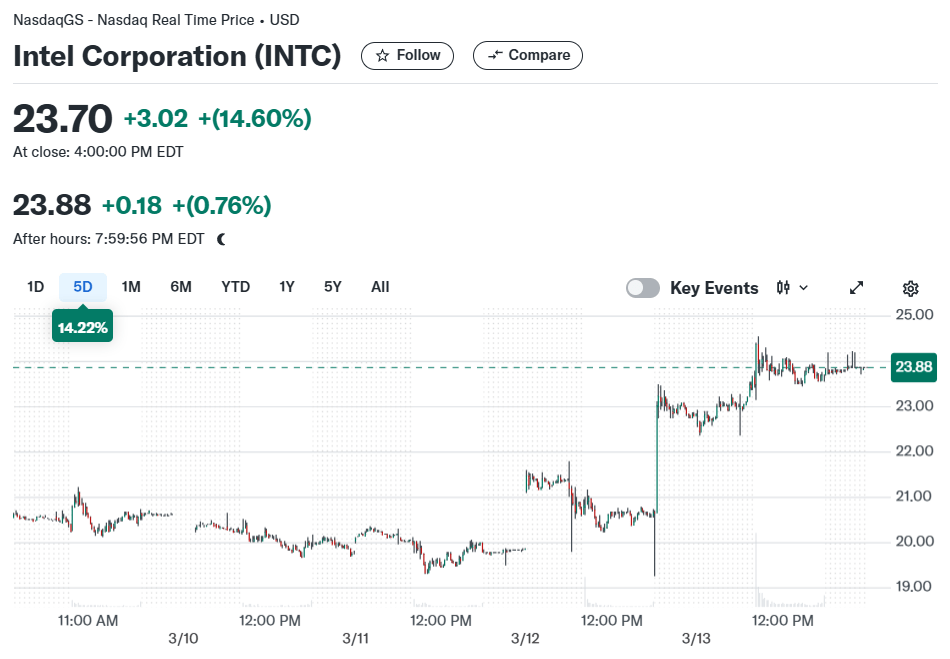Viewport: 950px width, 659px height.
Task: Expand chart type dropdown chevron
Action: click(803, 288)
